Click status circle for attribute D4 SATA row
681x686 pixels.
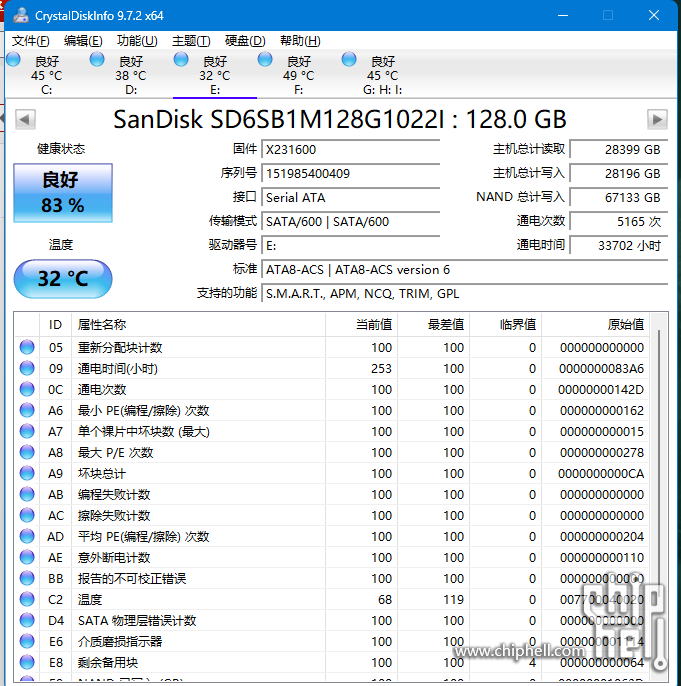click(27, 620)
